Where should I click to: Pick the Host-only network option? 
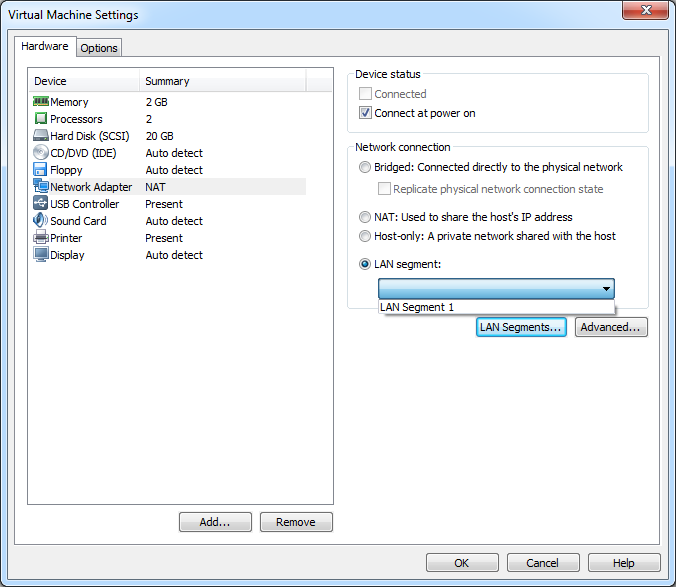point(365,236)
